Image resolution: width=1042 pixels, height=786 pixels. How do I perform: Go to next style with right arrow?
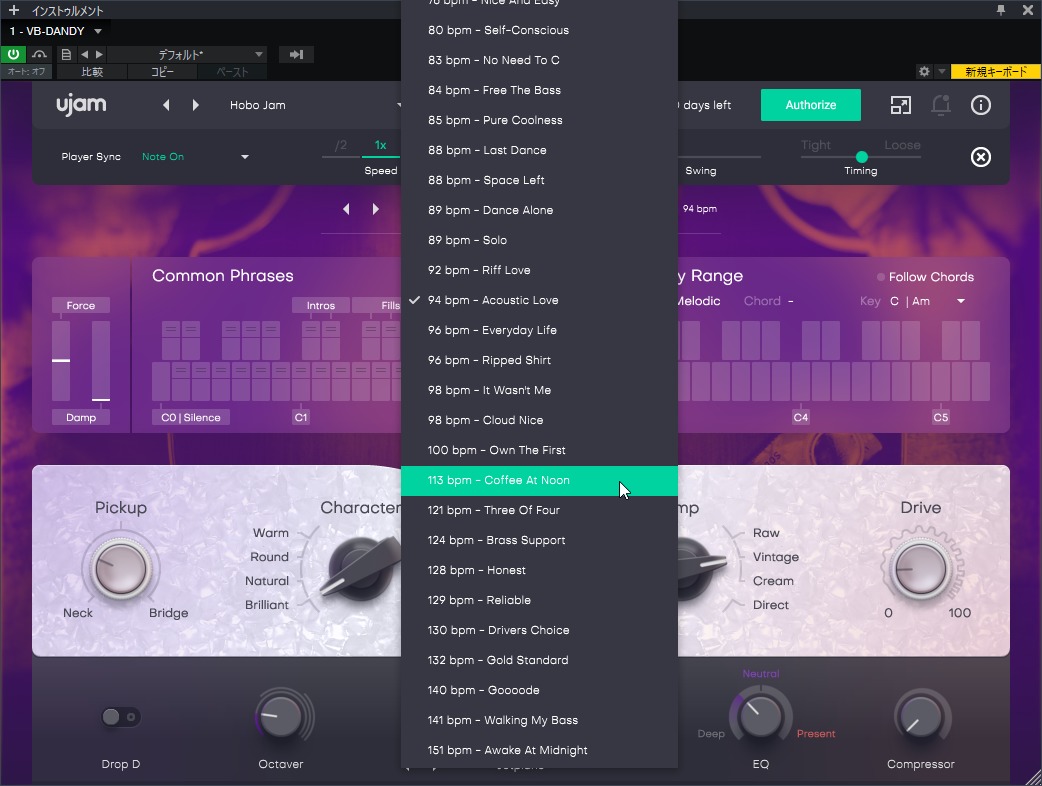pyautogui.click(x=375, y=209)
